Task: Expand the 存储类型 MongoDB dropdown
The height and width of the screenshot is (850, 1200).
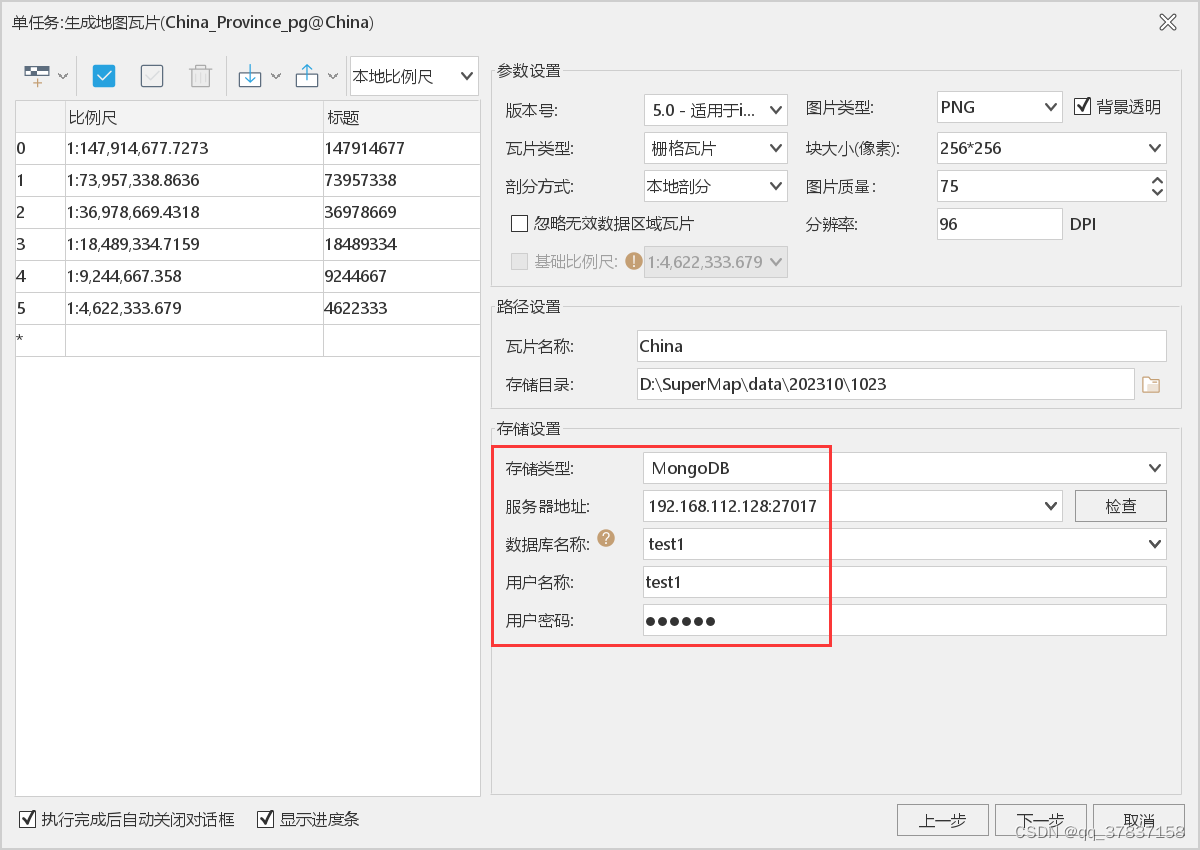Action: point(1157,467)
